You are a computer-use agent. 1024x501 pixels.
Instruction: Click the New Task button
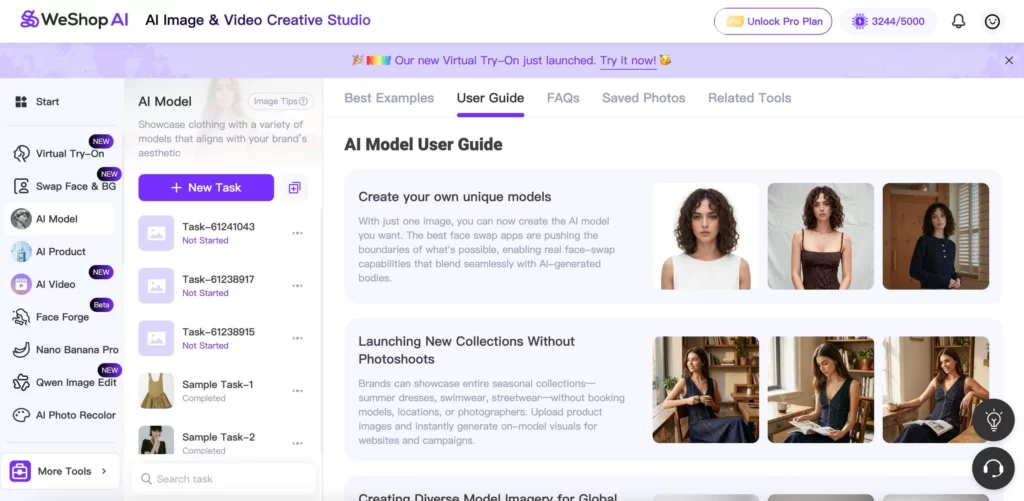[x=206, y=187]
